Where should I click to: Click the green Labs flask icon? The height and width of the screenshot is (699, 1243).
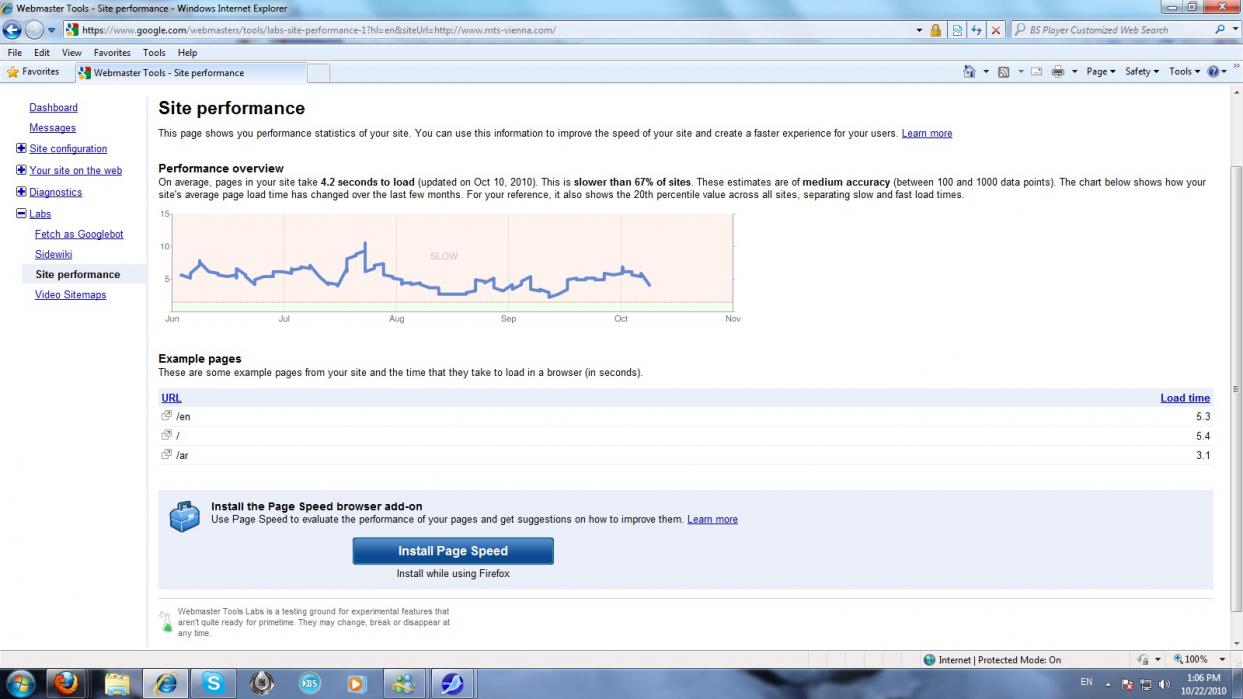click(x=166, y=622)
